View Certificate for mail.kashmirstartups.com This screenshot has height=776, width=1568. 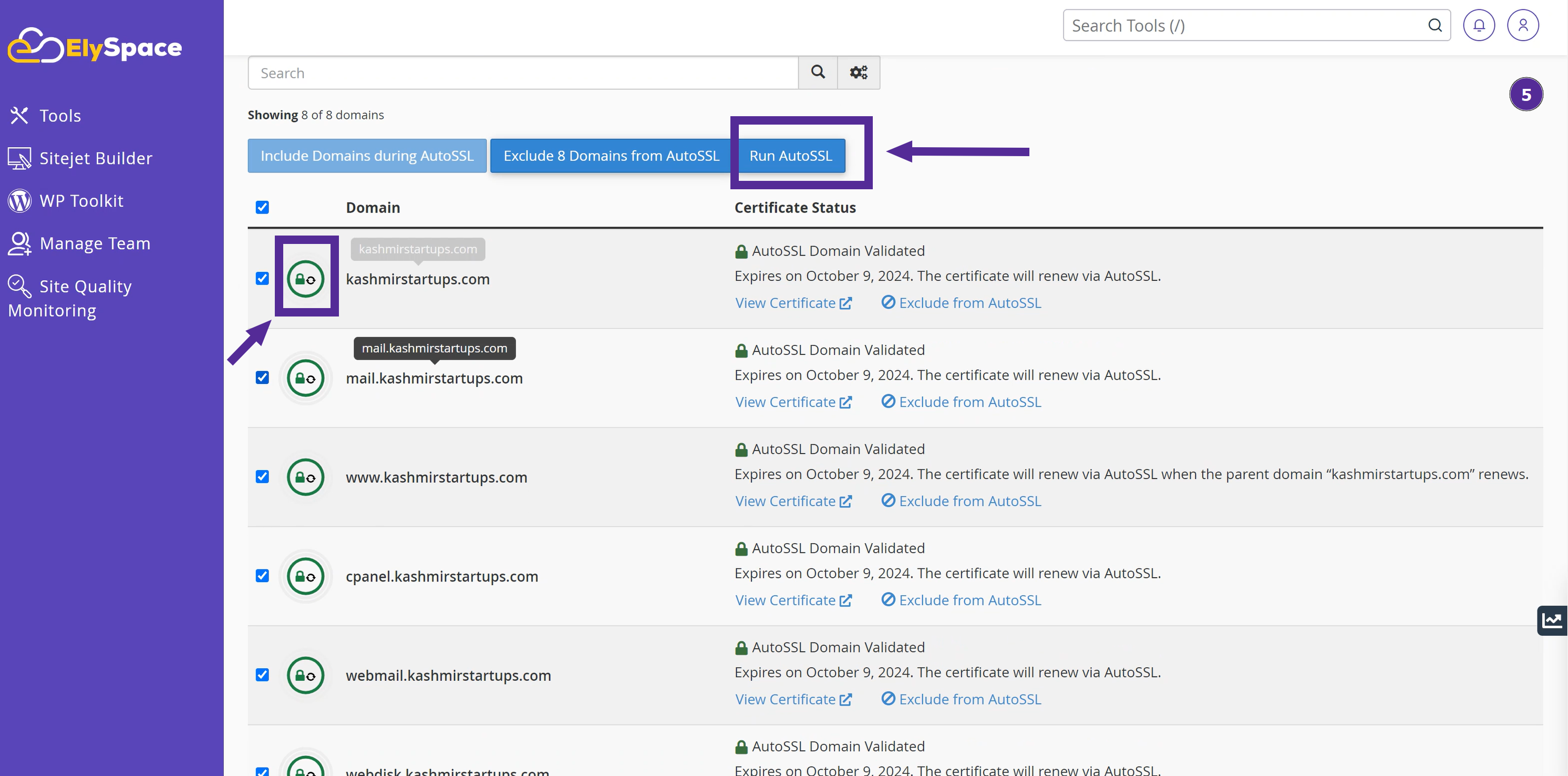pos(793,402)
